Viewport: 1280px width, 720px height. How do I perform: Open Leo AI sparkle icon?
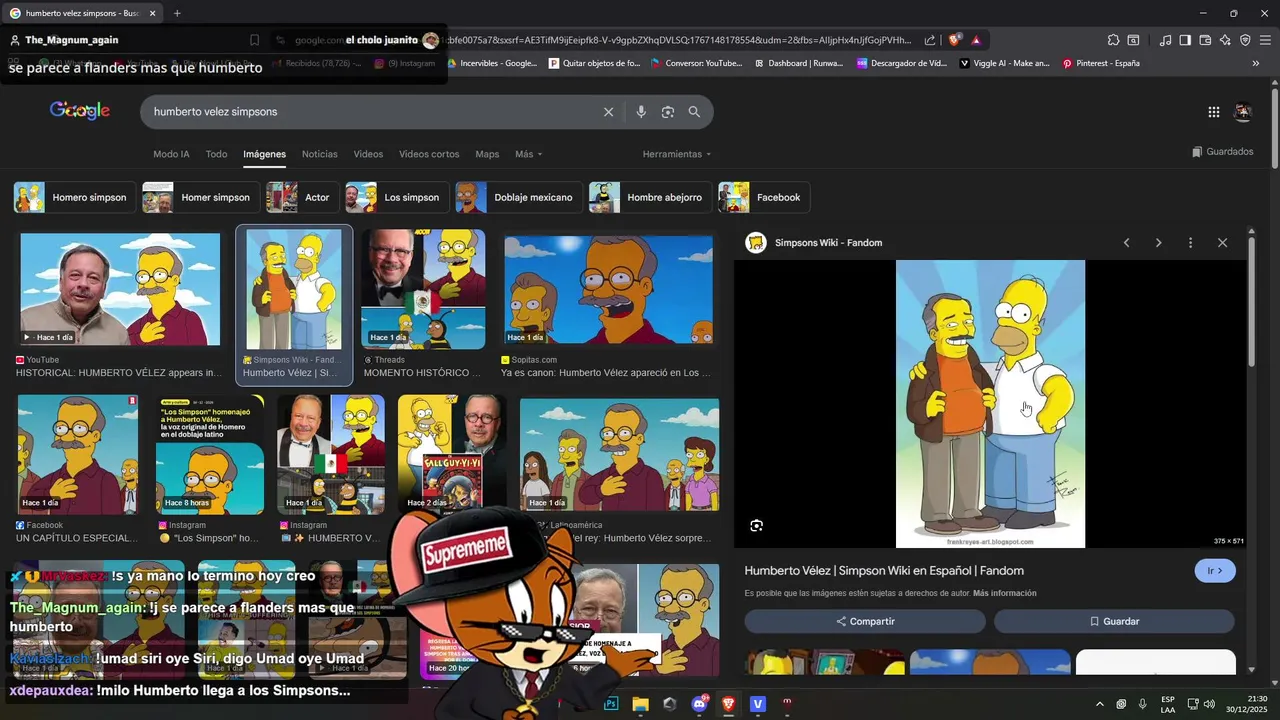[x=1225, y=40]
